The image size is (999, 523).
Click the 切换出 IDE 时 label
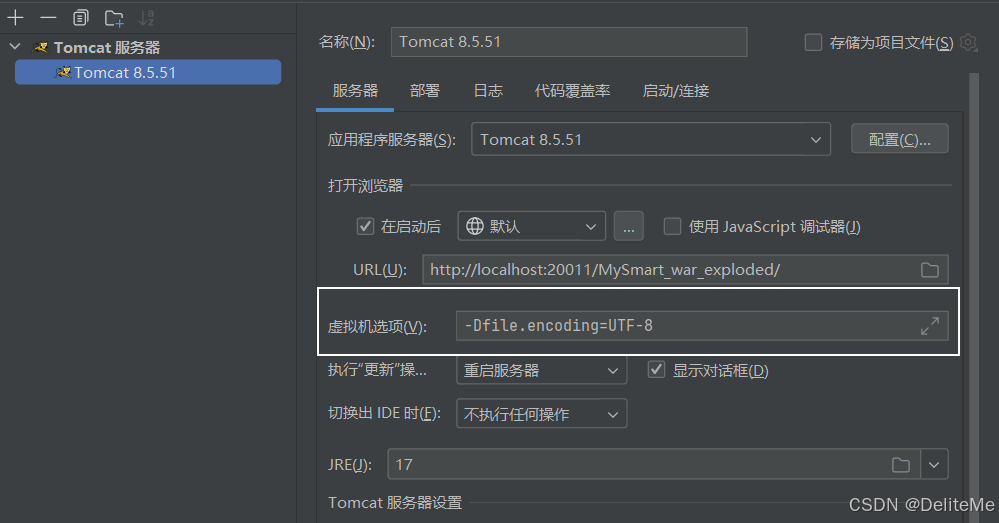[x=384, y=413]
